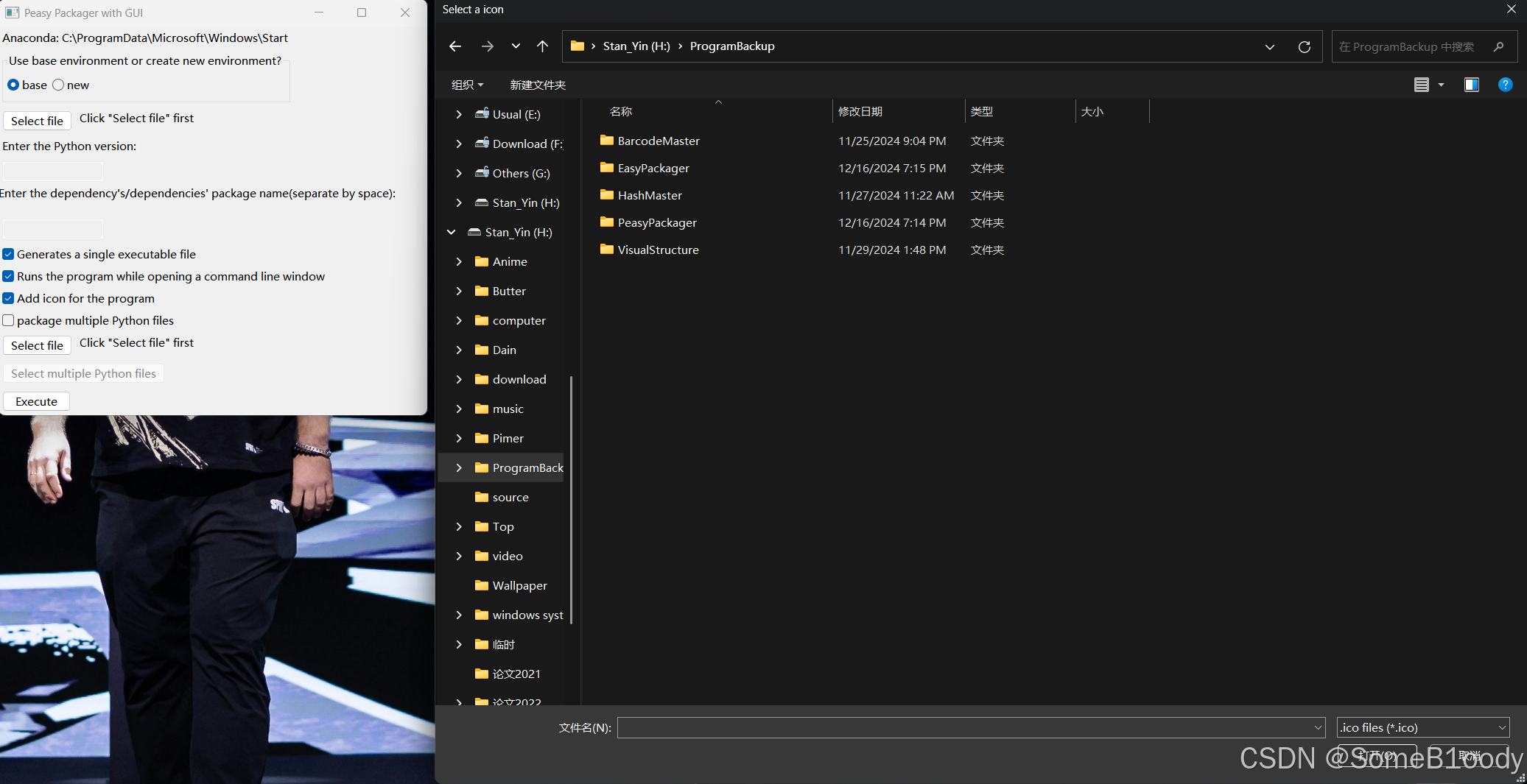Sort by 类型 type column
Viewport: 1527px width, 784px height.
(982, 112)
